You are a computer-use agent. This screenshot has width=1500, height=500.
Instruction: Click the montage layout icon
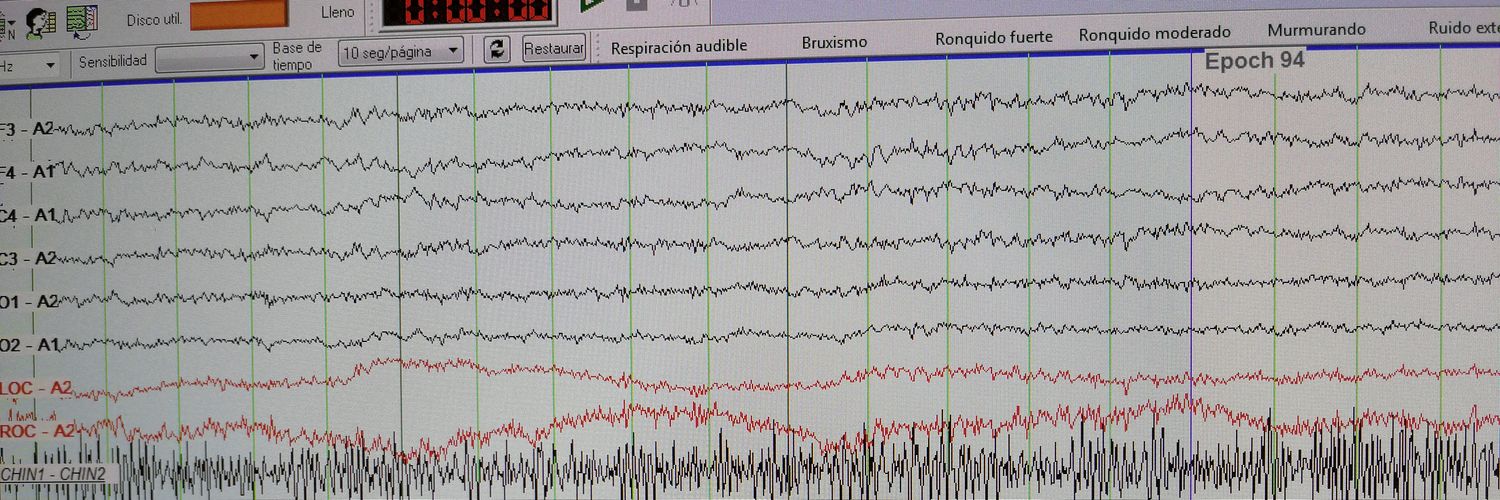coord(82,20)
